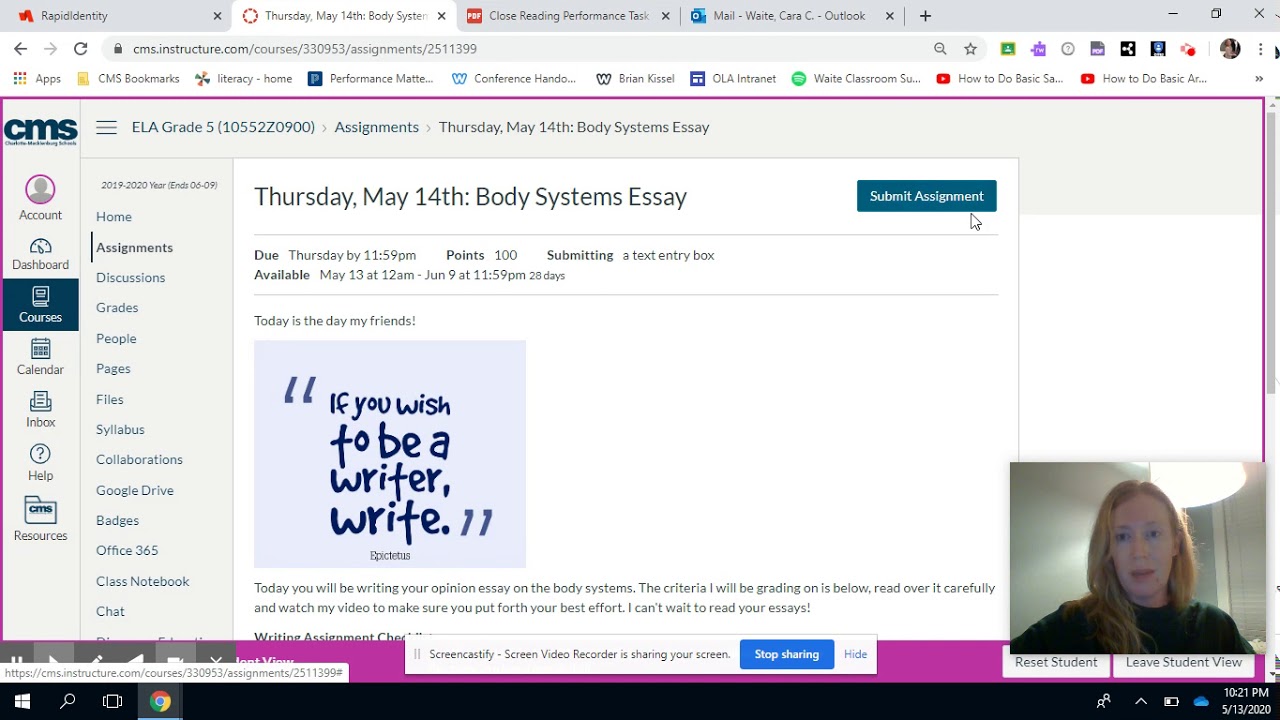Viewport: 1280px width, 720px height.
Task: Click the Submit Assignment button
Action: coord(926,196)
